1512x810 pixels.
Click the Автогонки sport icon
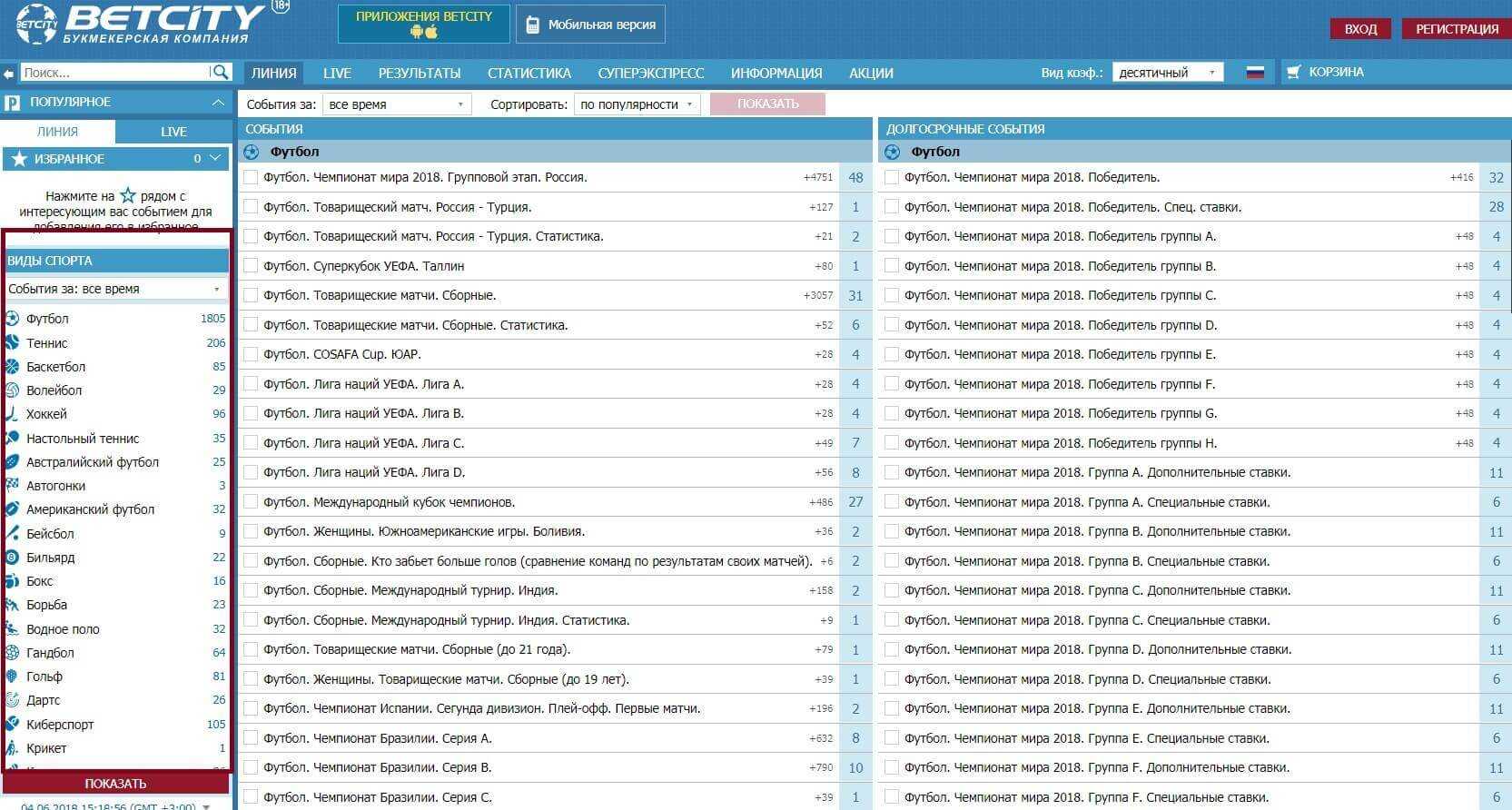(x=12, y=485)
